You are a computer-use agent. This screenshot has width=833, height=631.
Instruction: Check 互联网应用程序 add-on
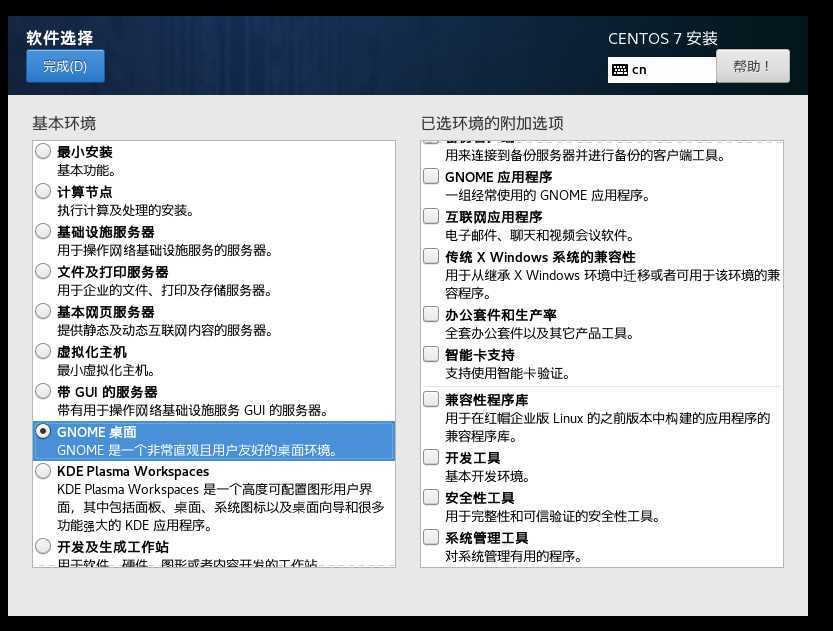(431, 216)
